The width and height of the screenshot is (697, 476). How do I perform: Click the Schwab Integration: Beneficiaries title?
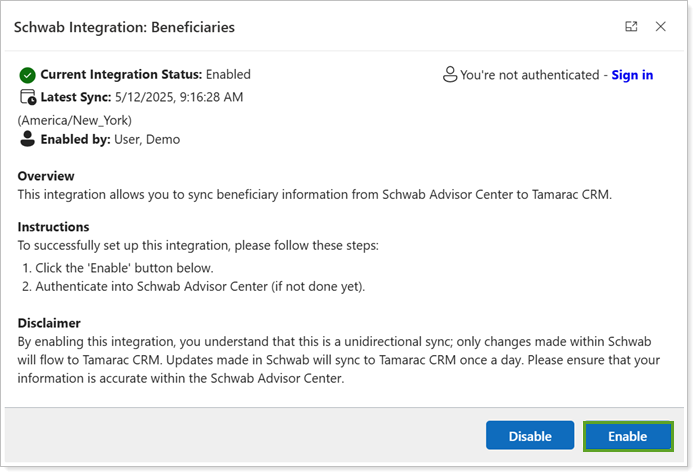pyautogui.click(x=124, y=27)
